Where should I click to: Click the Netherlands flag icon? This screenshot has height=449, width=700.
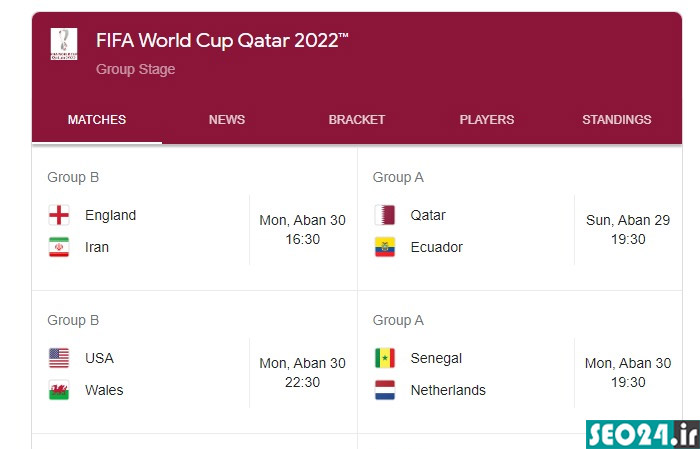[x=385, y=390]
